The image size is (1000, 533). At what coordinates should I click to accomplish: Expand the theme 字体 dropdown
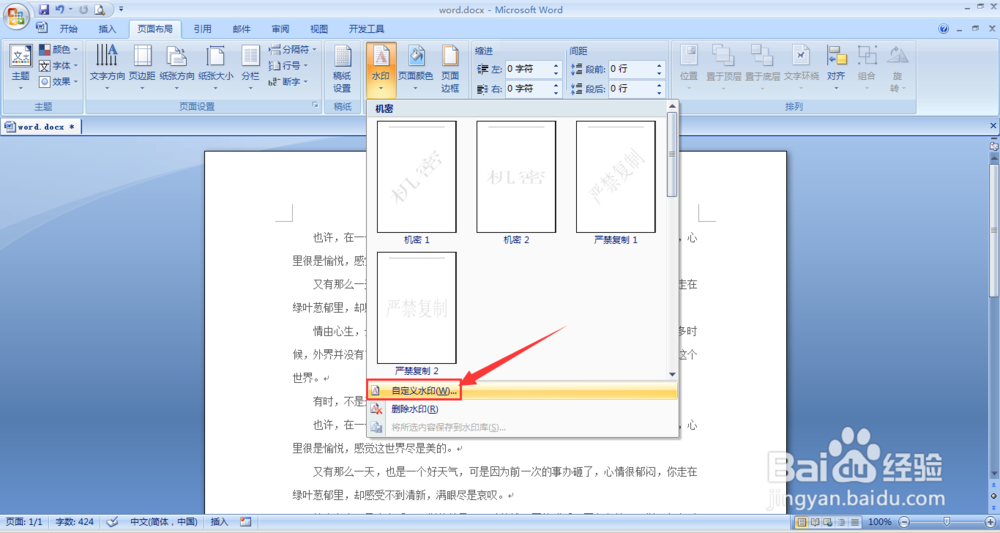(x=58, y=66)
